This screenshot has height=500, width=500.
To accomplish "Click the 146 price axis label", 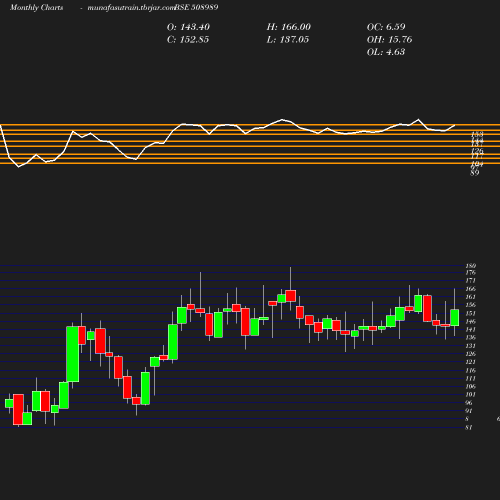I will coord(470,321).
